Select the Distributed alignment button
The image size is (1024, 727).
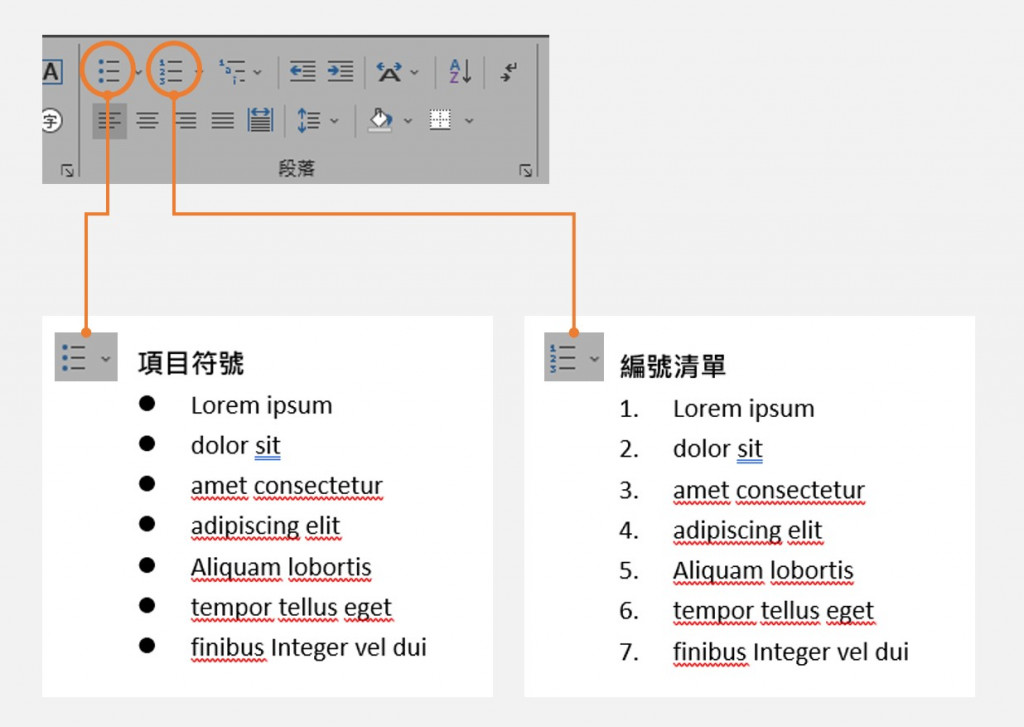(260, 120)
